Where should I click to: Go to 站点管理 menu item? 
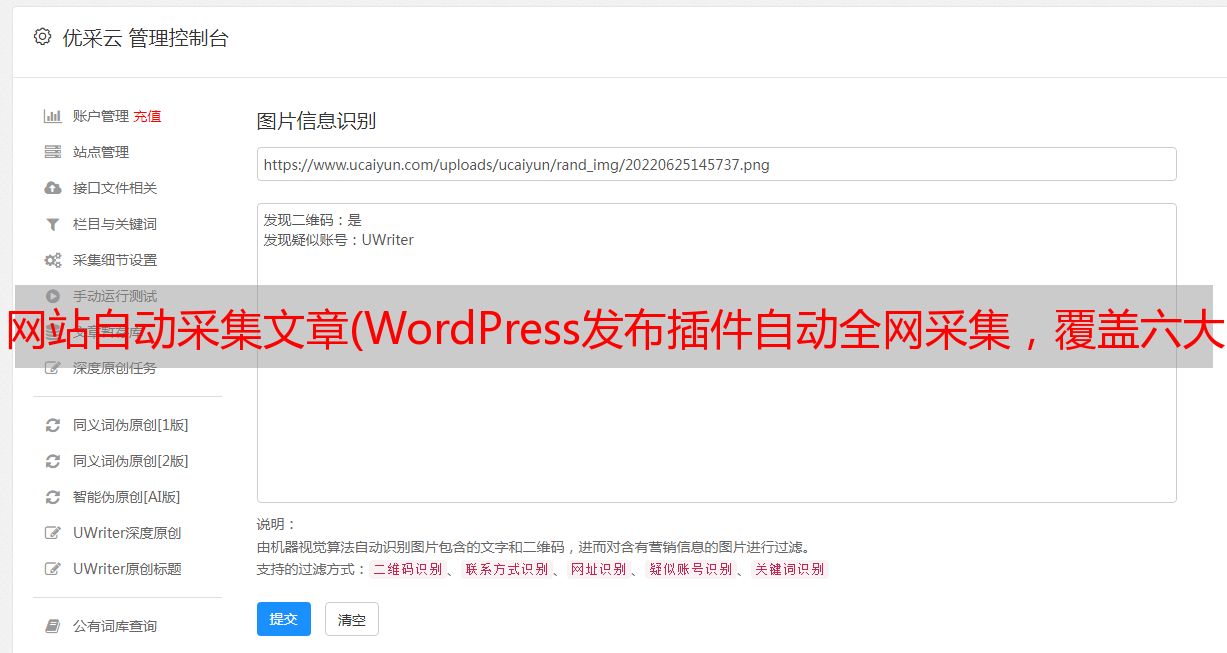(x=101, y=152)
